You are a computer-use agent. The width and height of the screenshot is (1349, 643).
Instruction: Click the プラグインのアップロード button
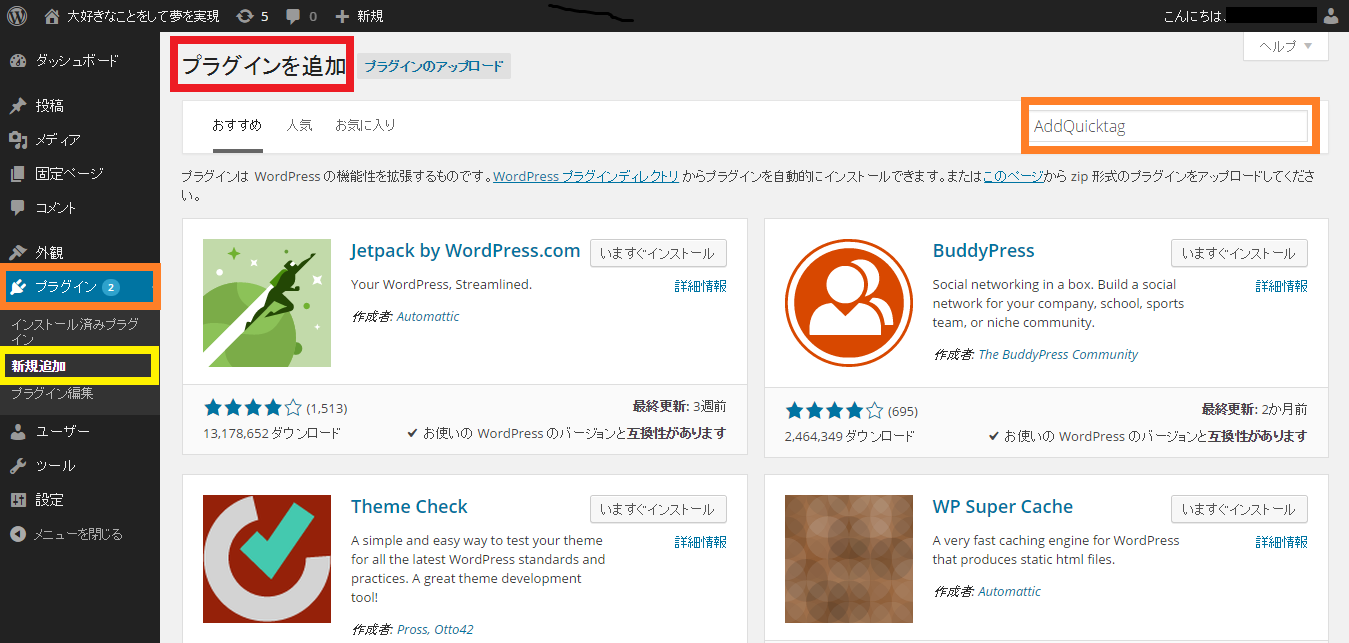[434, 66]
